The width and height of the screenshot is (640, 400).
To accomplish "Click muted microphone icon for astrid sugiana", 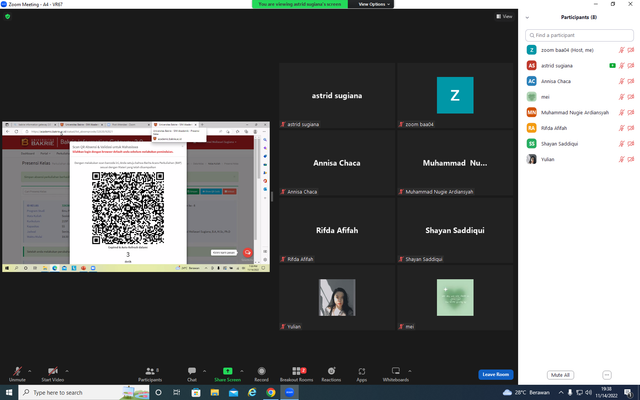I will [x=621, y=65].
